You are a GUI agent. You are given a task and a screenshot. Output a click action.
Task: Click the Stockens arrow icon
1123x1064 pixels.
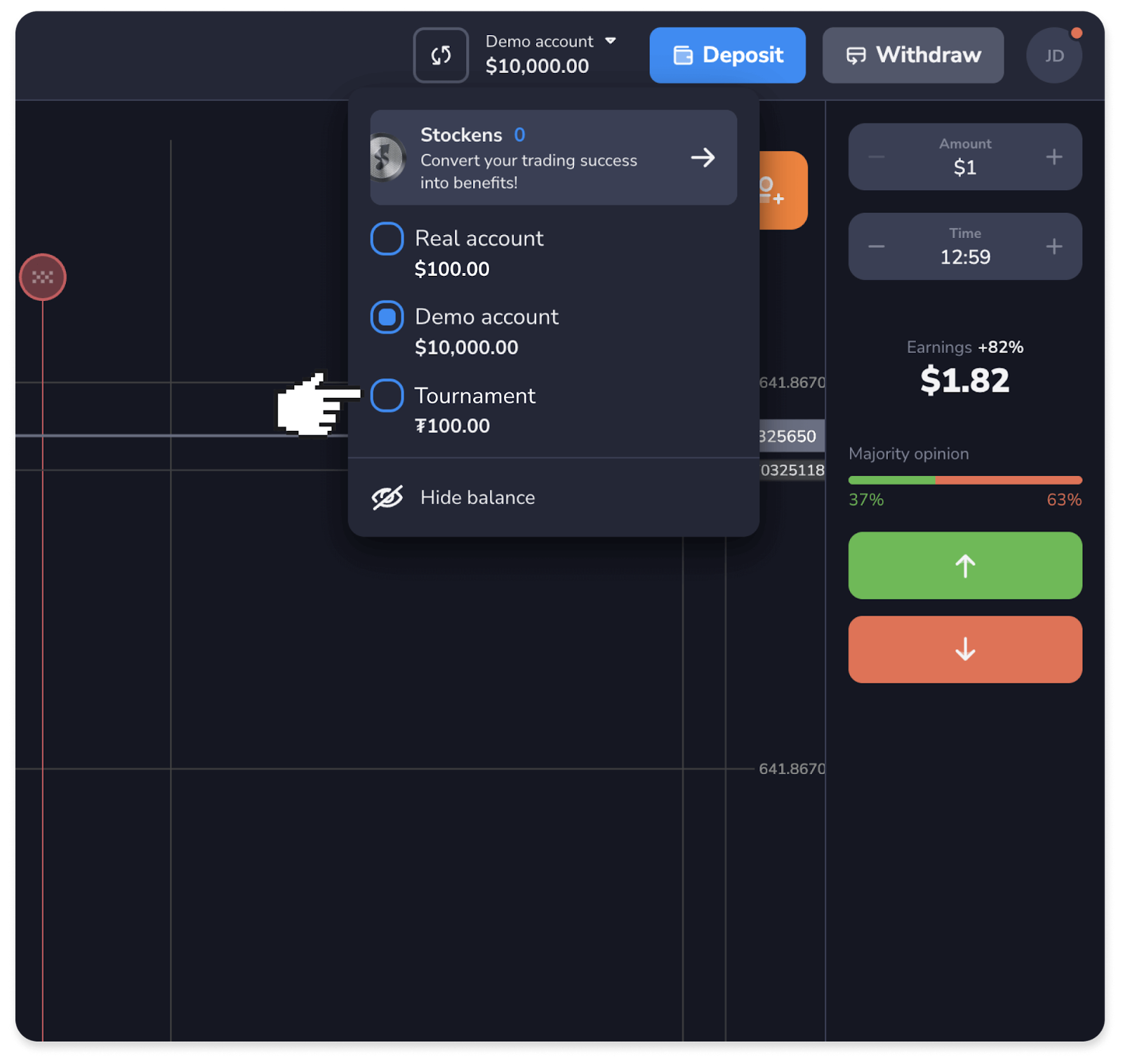(x=703, y=158)
